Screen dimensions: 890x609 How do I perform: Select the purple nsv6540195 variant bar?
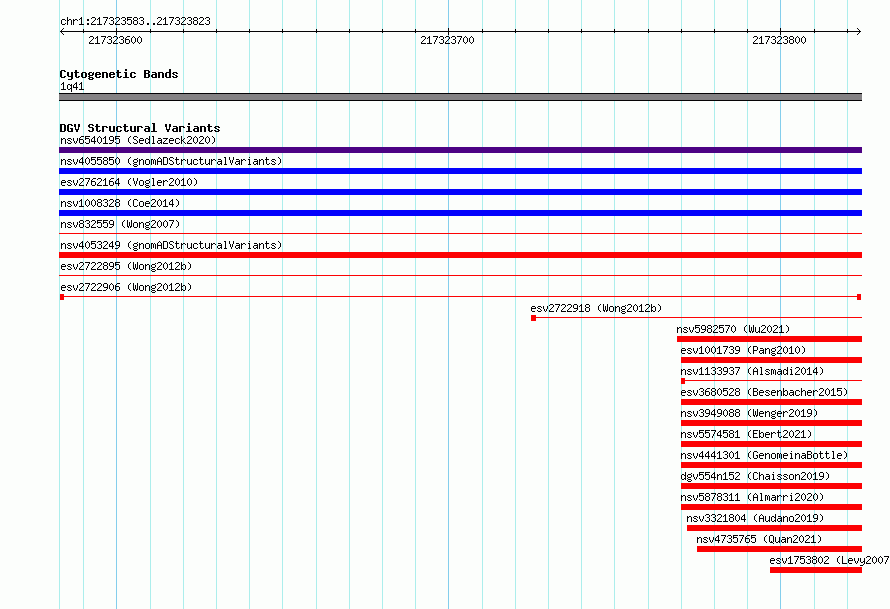(x=460, y=150)
